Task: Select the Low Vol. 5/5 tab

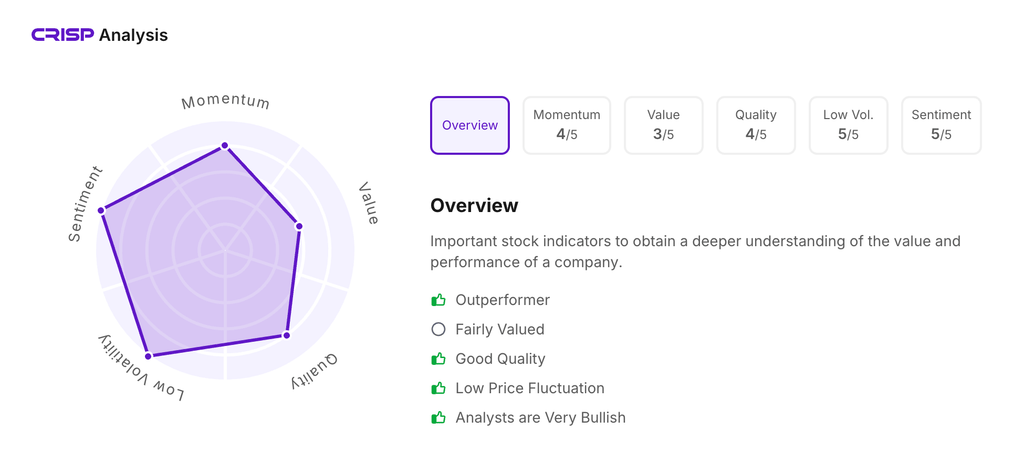Action: click(848, 125)
